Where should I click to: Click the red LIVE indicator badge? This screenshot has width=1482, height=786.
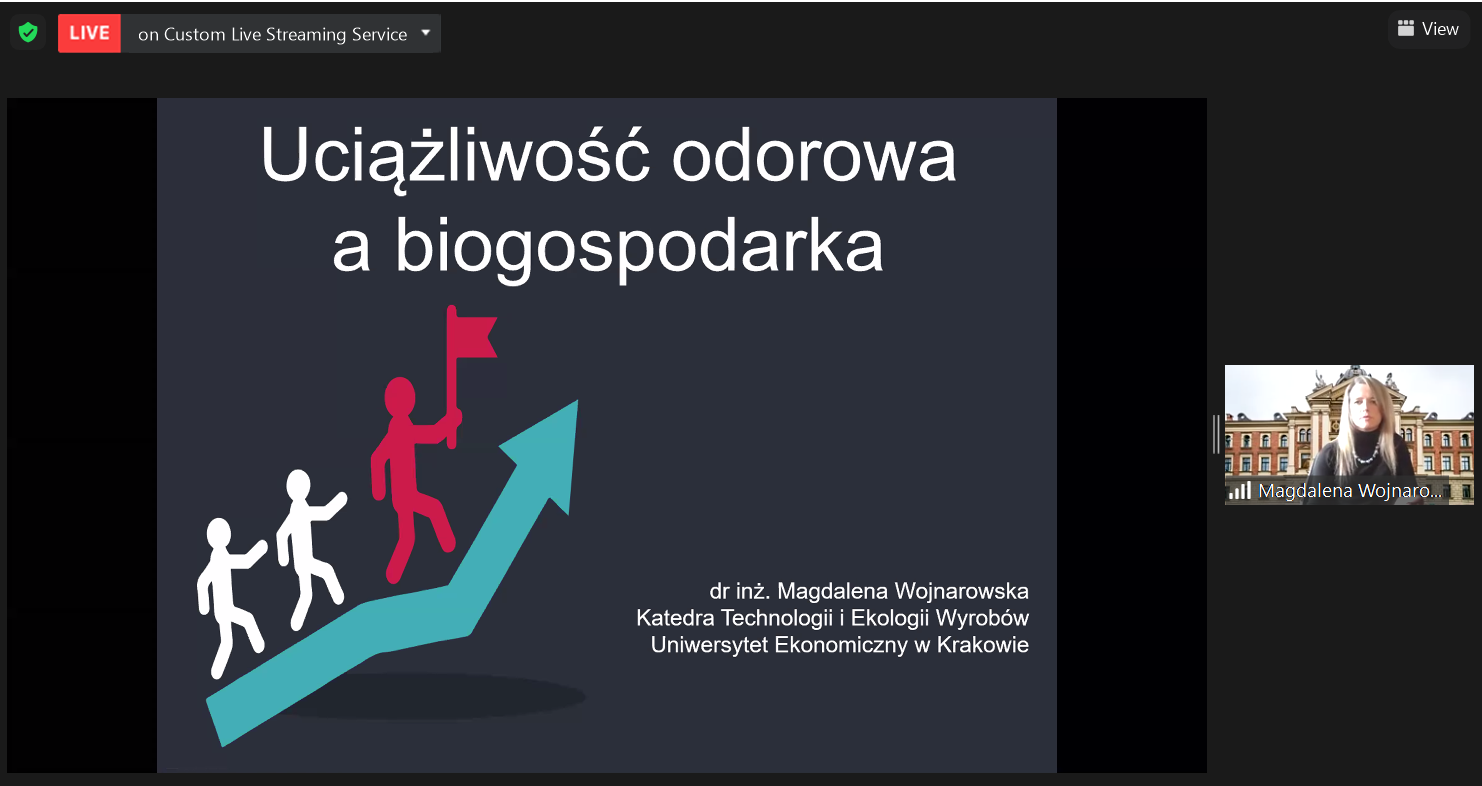[x=89, y=33]
